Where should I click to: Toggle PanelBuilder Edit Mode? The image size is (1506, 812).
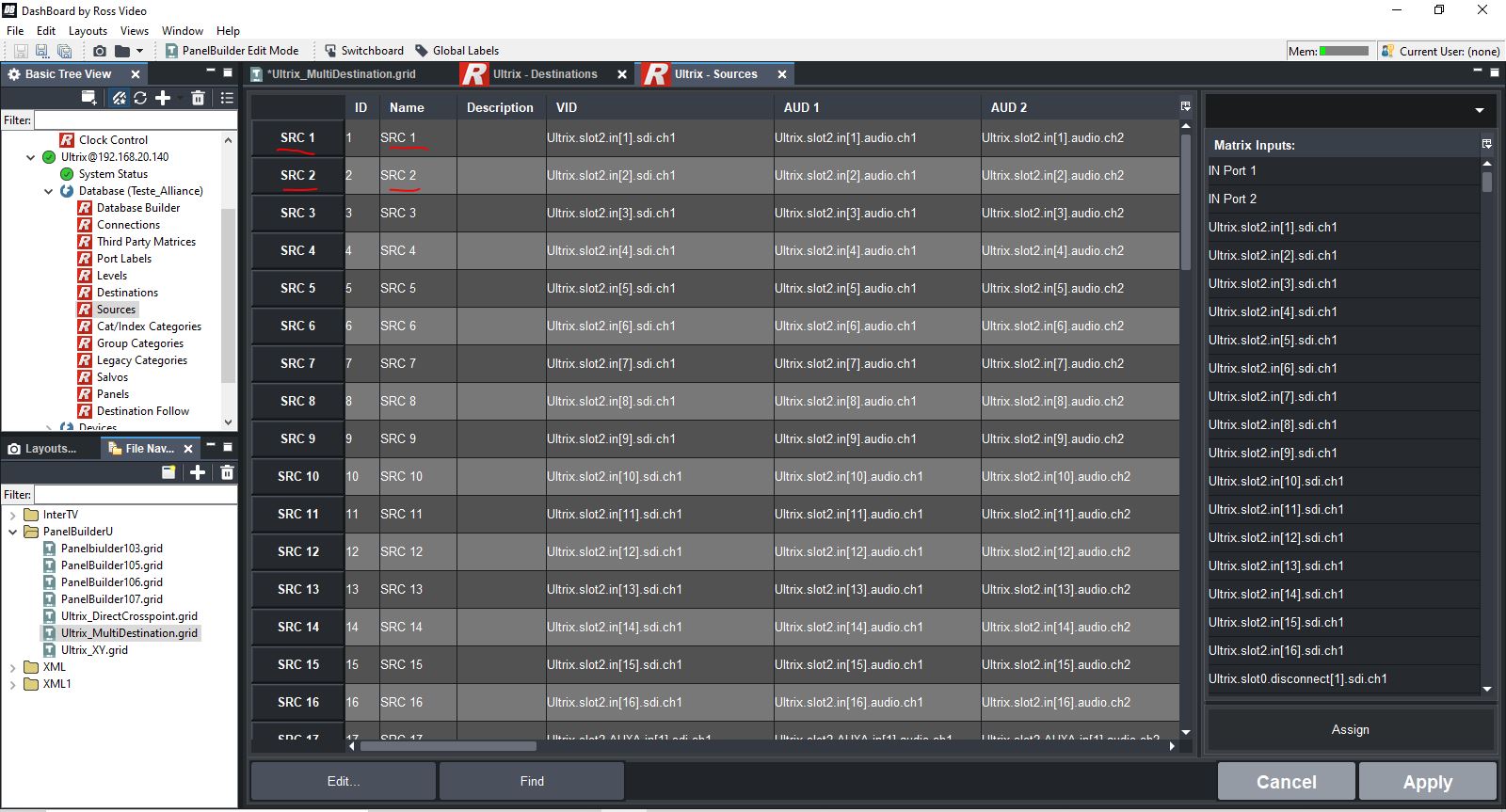pos(232,51)
